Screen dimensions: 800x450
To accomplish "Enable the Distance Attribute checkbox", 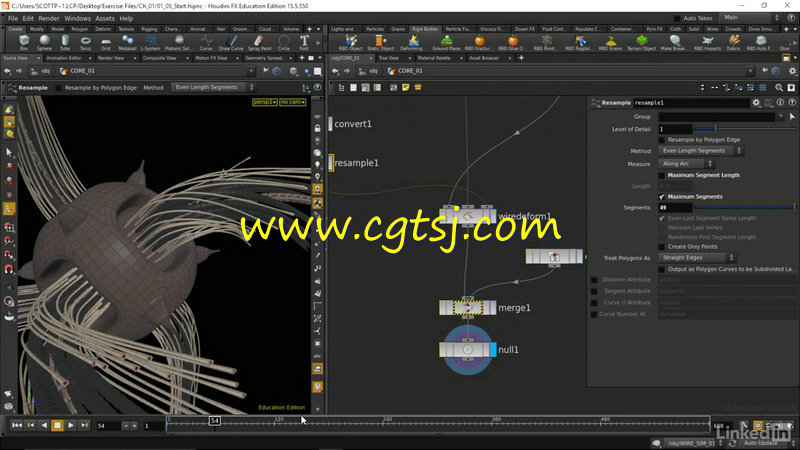I will 594,280.
